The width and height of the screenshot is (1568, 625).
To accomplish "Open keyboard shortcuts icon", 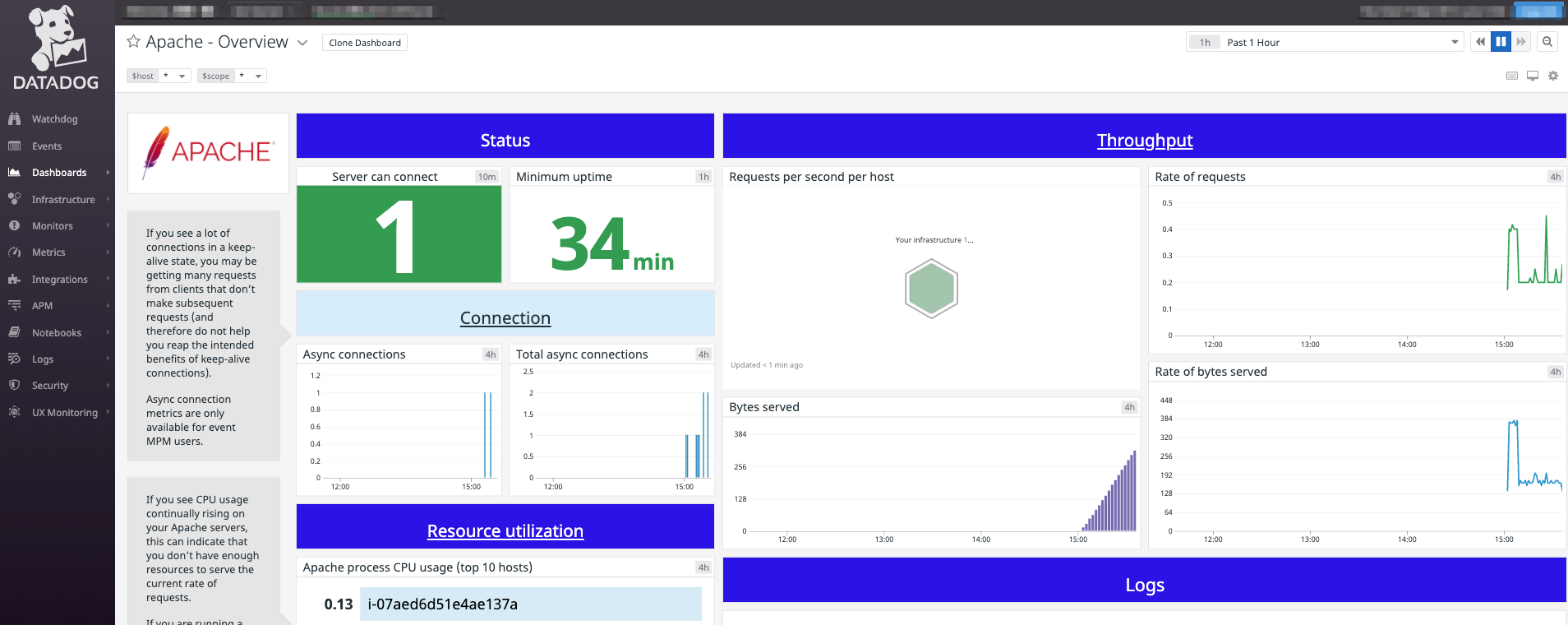I will coord(1512,76).
